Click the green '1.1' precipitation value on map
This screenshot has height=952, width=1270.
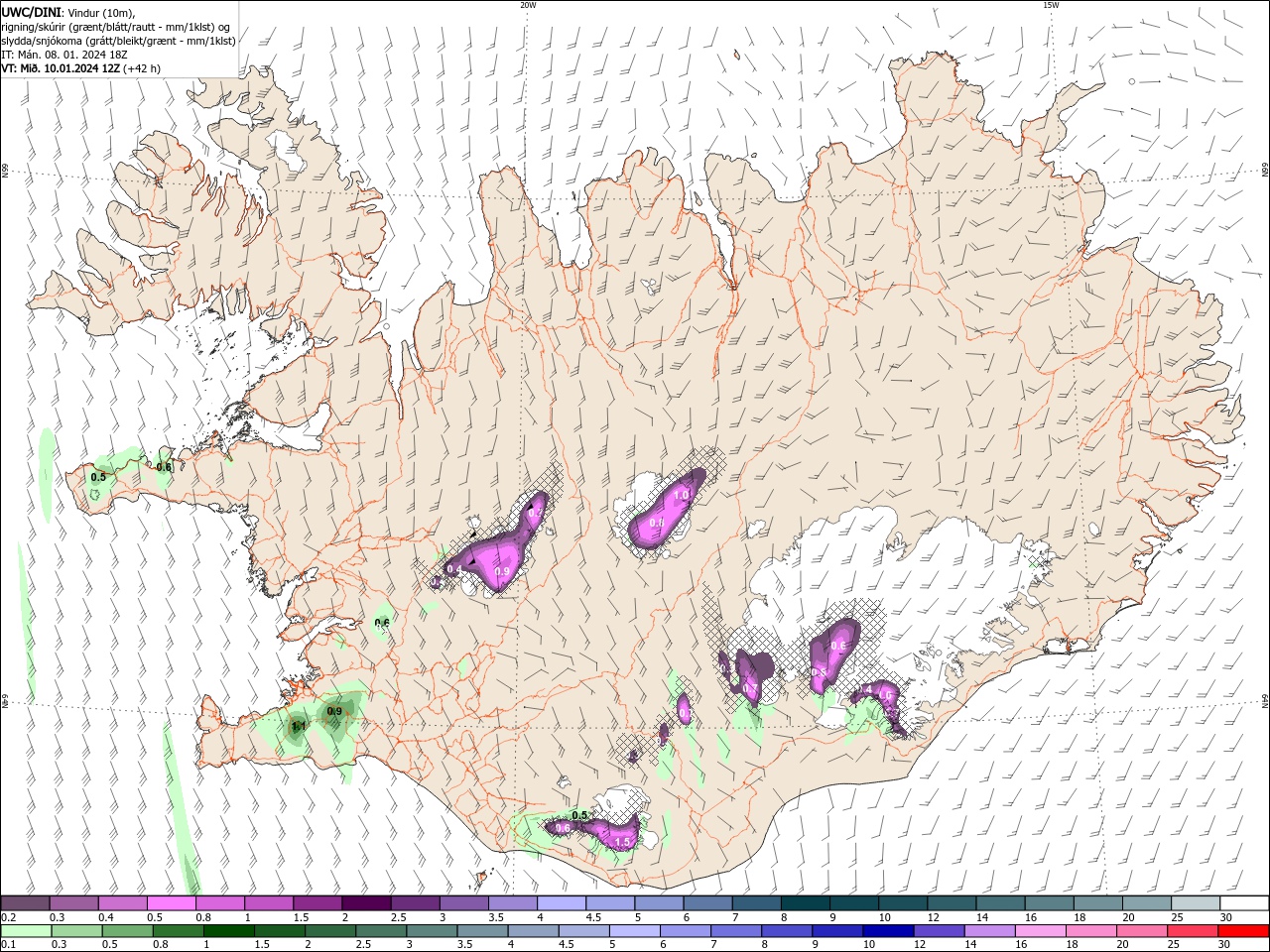(x=299, y=727)
